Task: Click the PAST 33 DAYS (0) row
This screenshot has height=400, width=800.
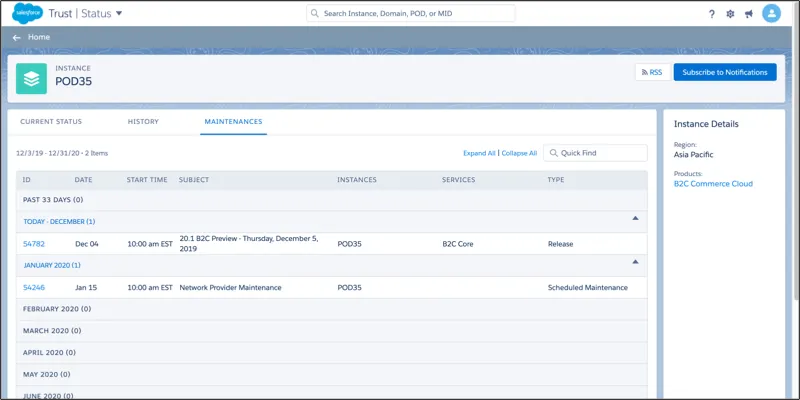Action: [x=332, y=200]
